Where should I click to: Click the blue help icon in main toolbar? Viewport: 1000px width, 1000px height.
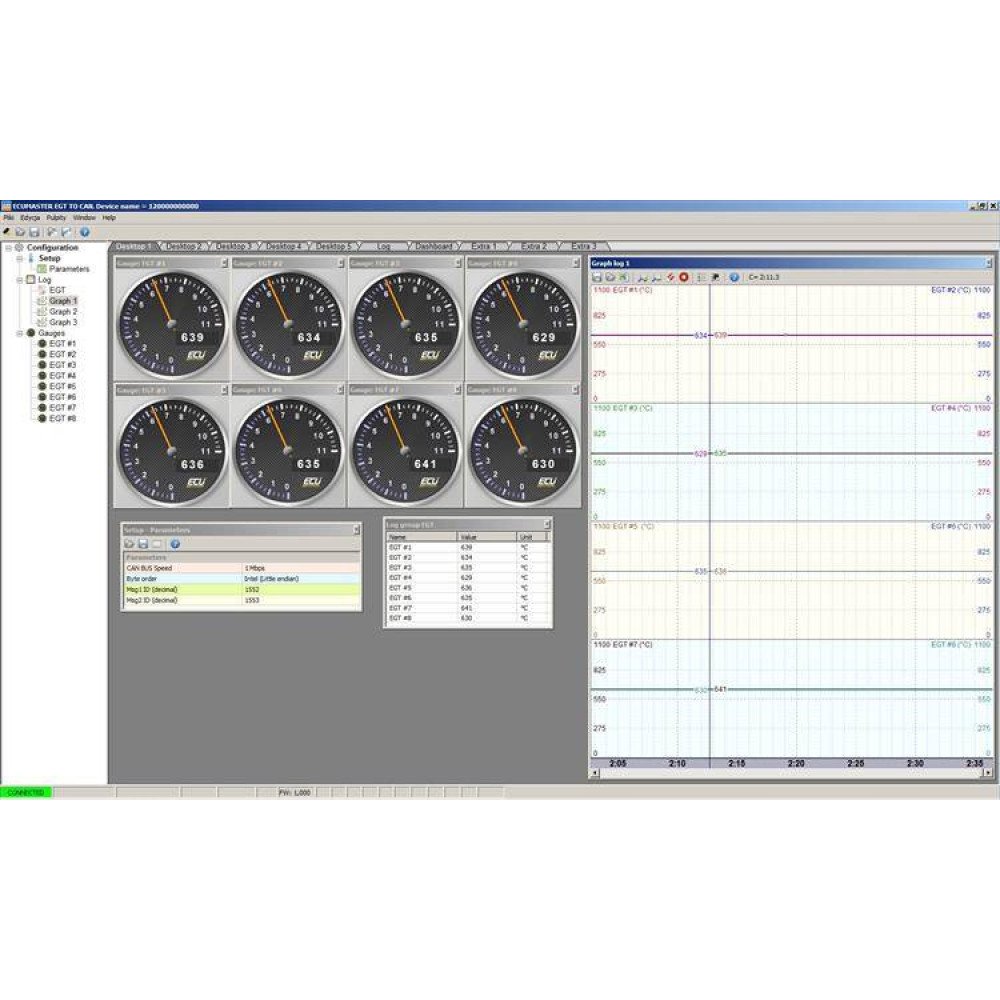click(85, 231)
